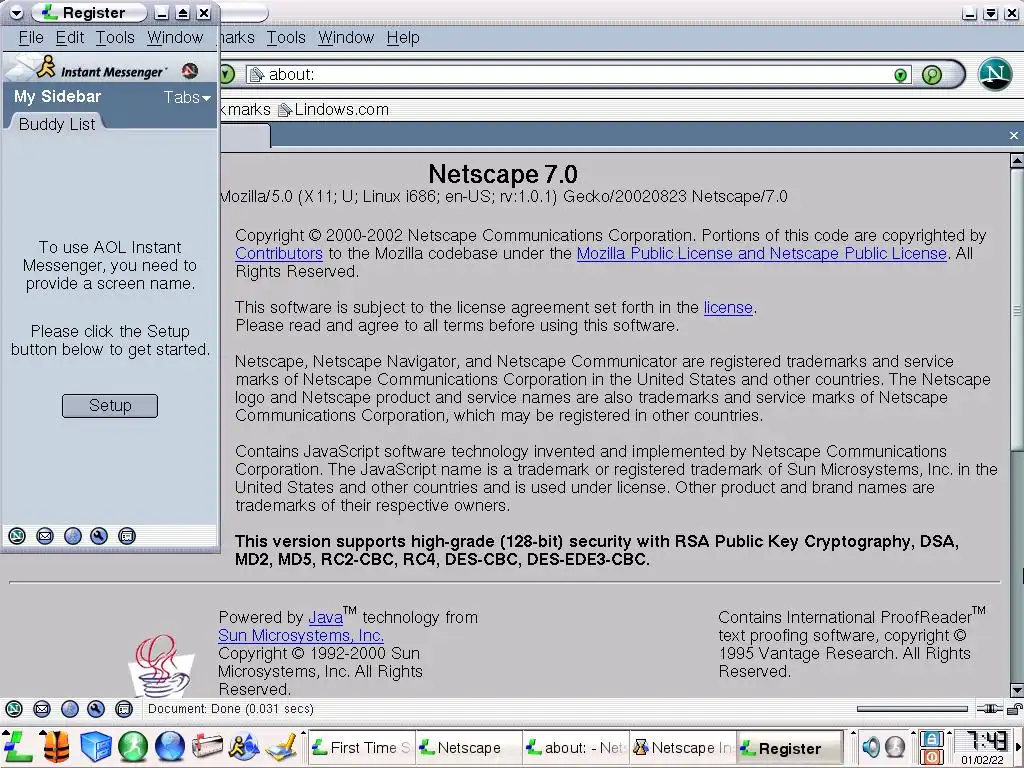Image resolution: width=1024 pixels, height=768 pixels.
Task: Open Composer icon in Register window component bar
Action: click(99, 536)
